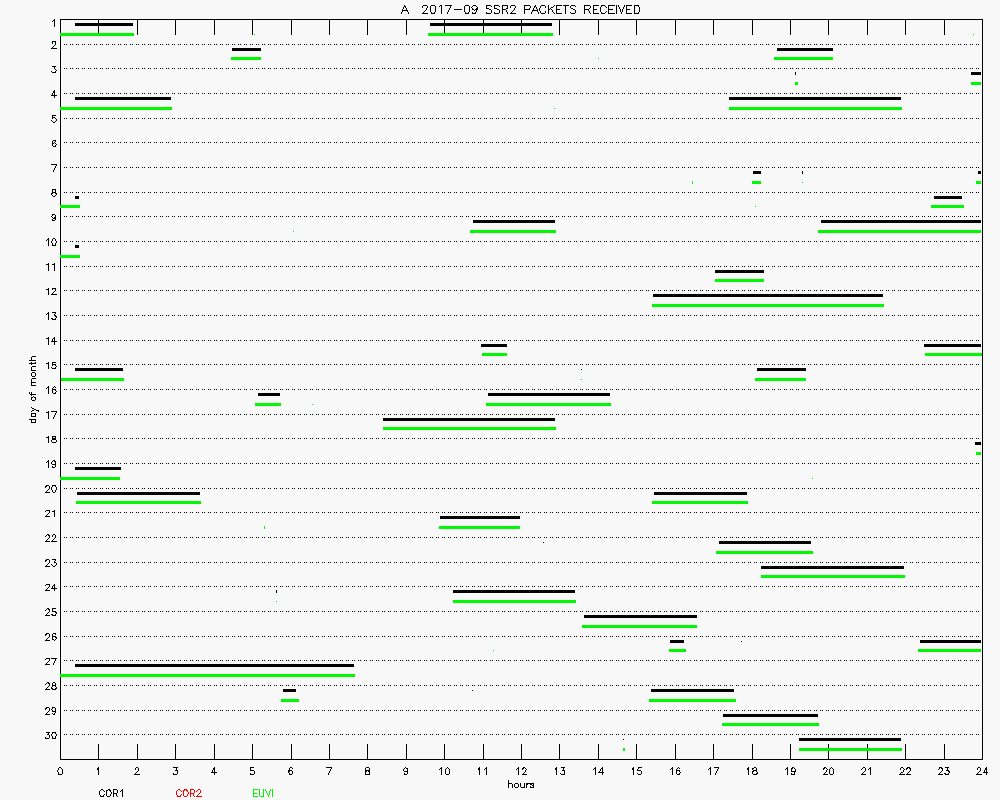Select the black bar on day 12

pos(767,295)
